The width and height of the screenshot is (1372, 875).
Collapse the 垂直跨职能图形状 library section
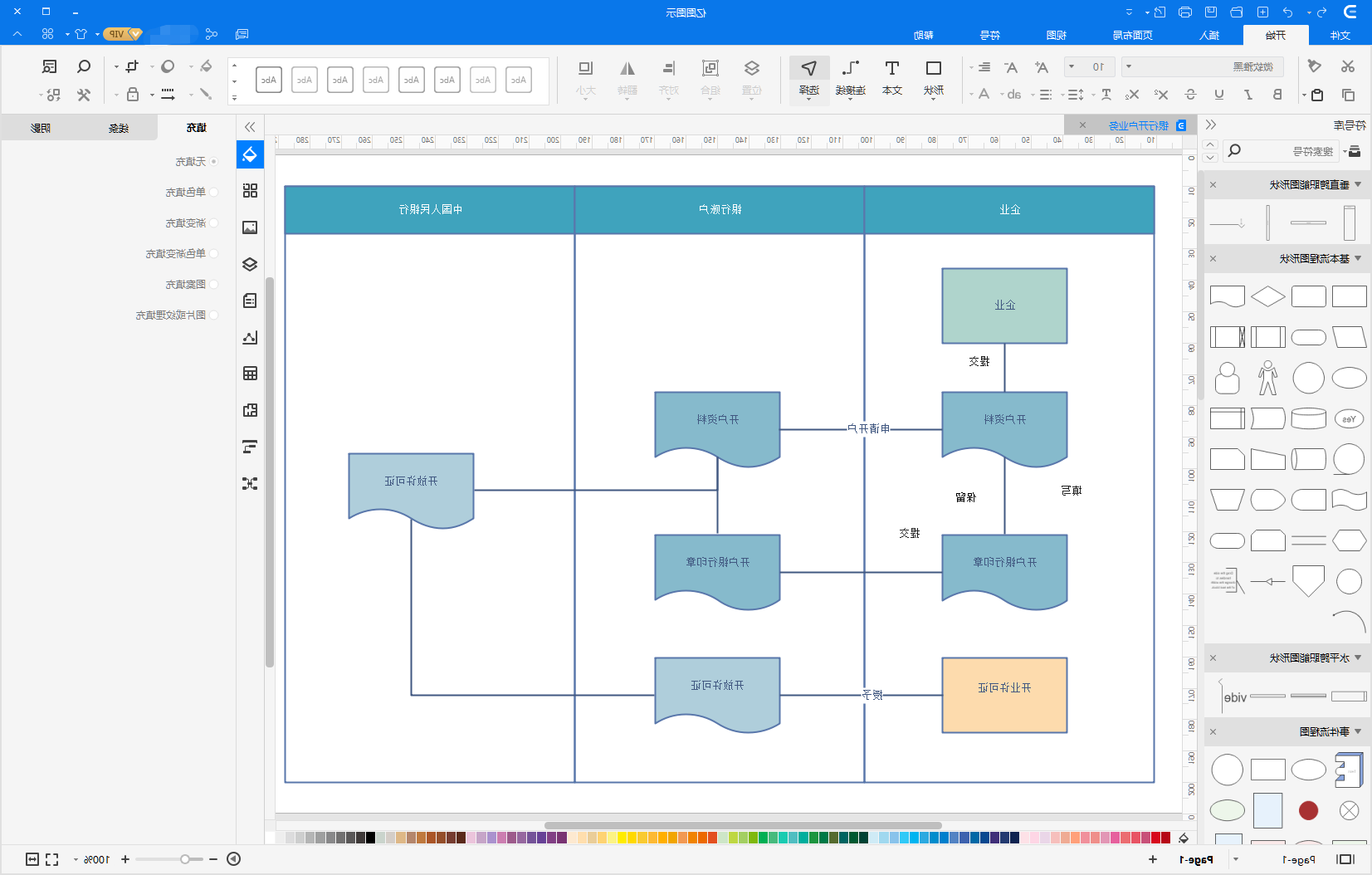(1359, 184)
